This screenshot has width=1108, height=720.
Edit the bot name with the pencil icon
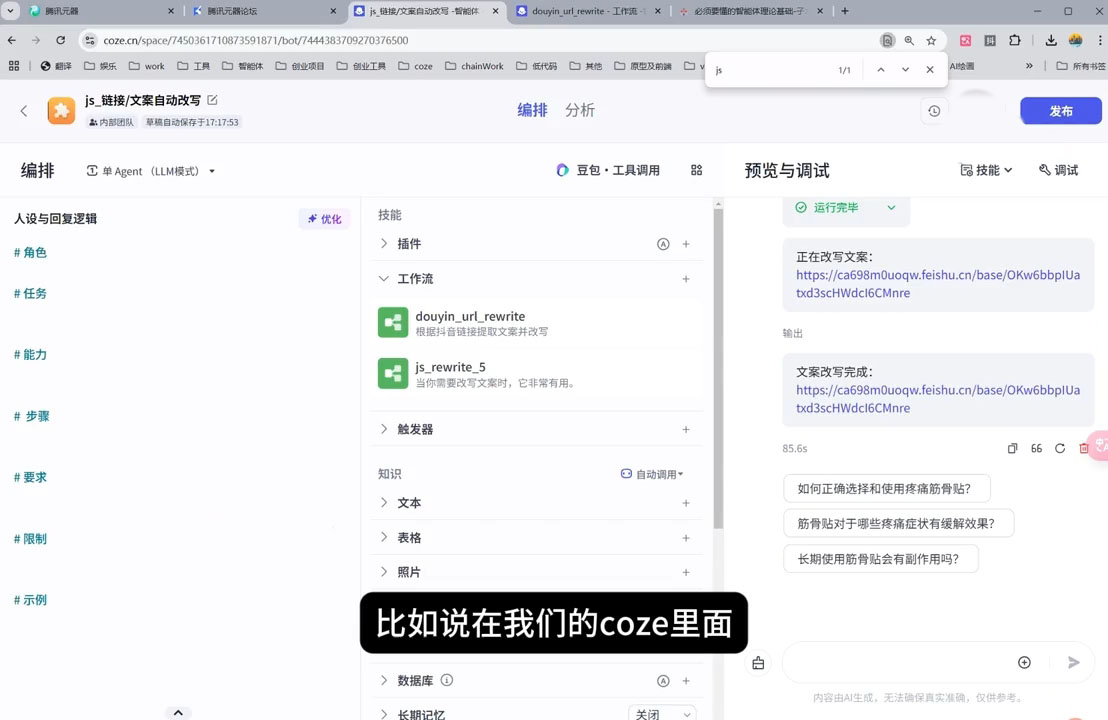click(212, 100)
